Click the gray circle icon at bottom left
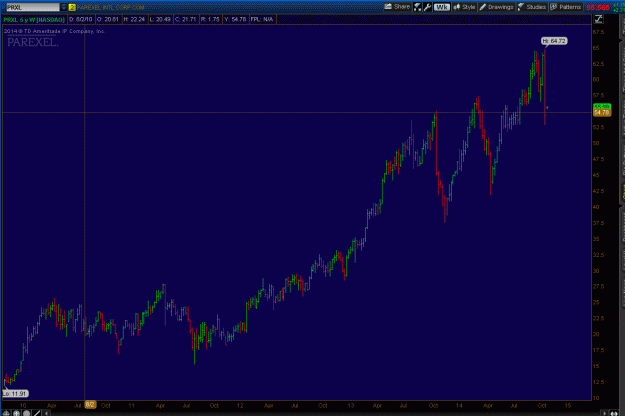 (27, 413)
